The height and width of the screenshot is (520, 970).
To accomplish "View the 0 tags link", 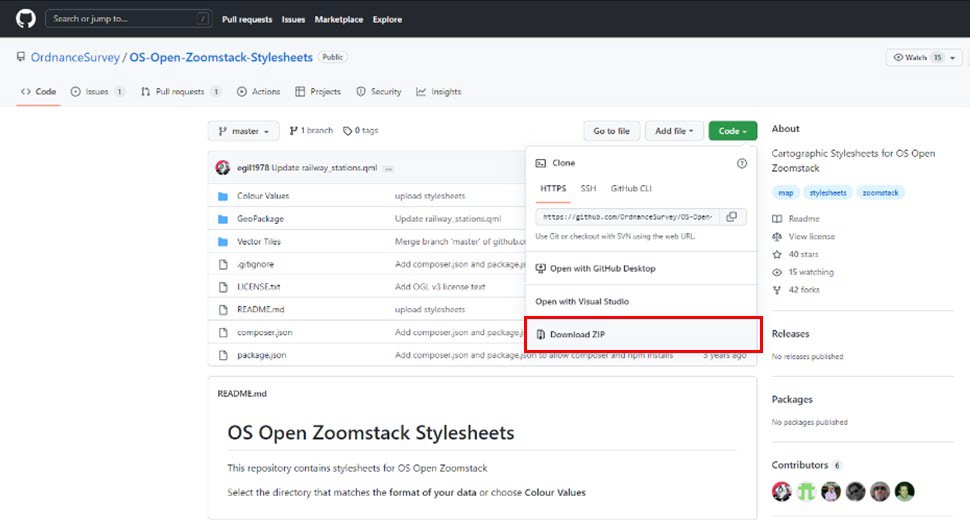I will coord(361,130).
